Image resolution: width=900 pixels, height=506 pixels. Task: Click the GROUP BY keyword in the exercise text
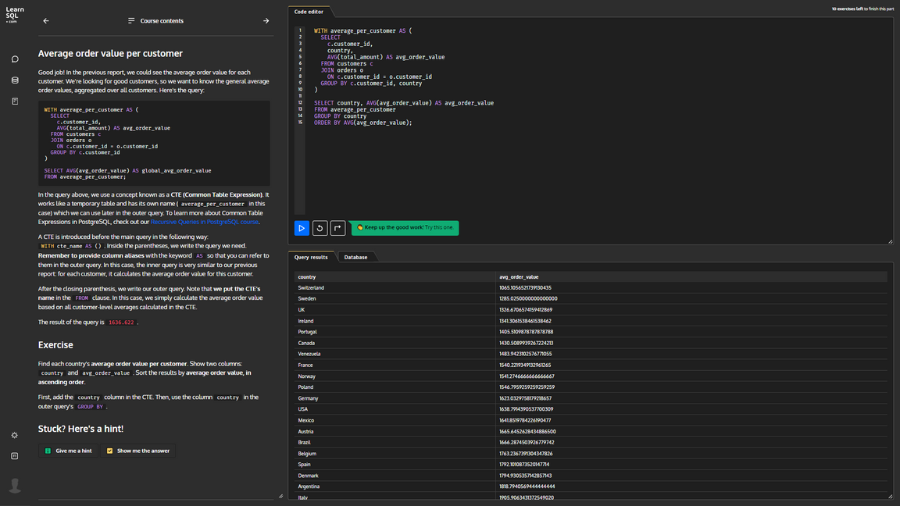90,407
